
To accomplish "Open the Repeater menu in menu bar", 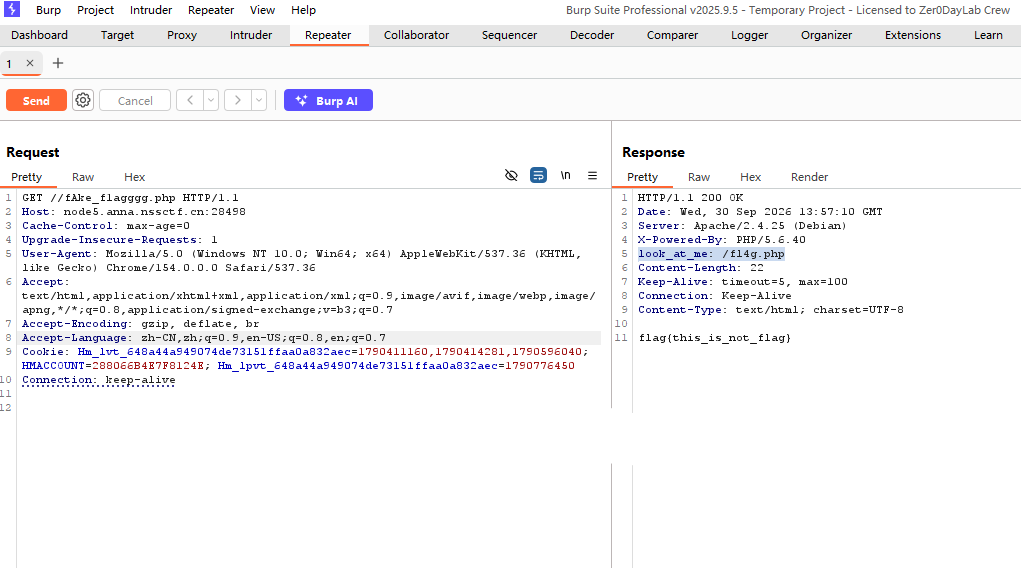I will pyautogui.click(x=211, y=10).
